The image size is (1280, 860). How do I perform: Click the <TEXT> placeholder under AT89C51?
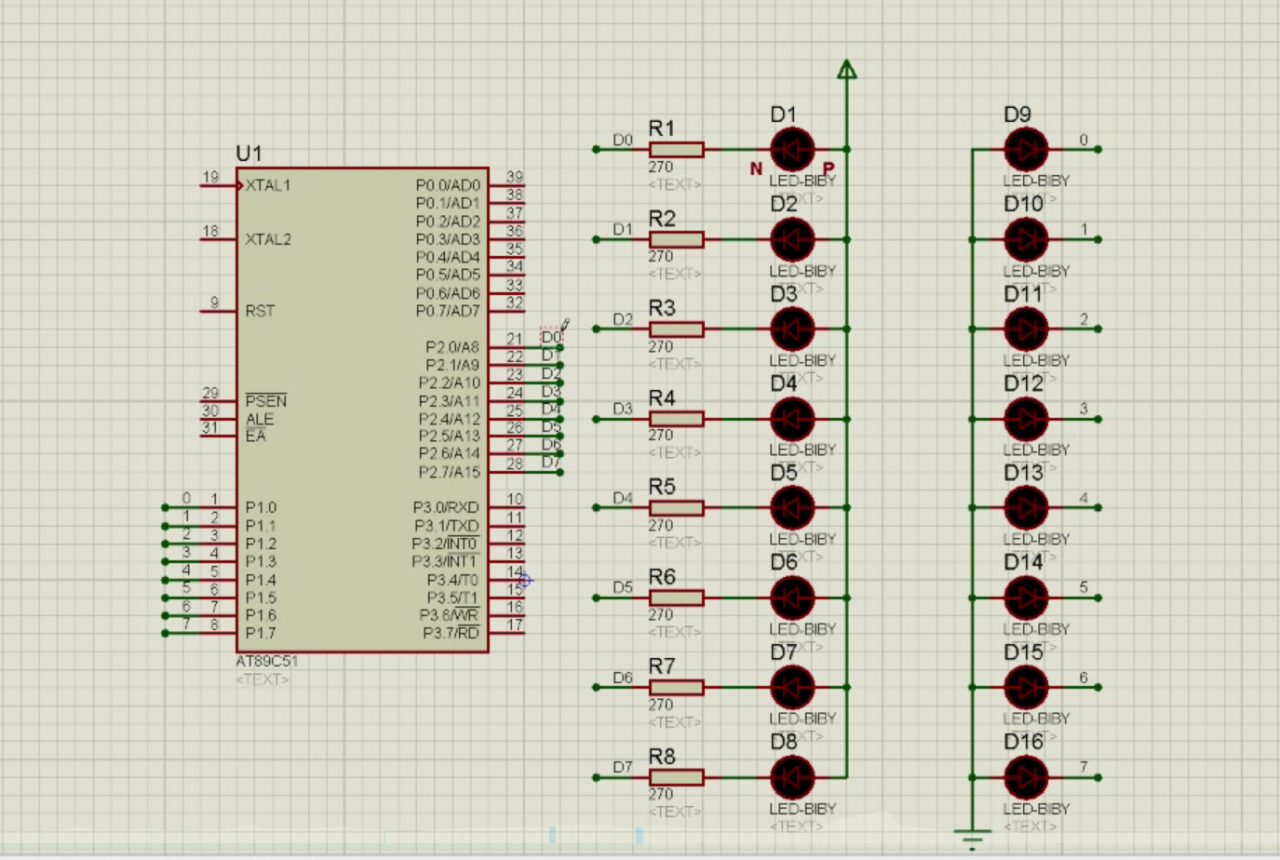click(x=262, y=679)
